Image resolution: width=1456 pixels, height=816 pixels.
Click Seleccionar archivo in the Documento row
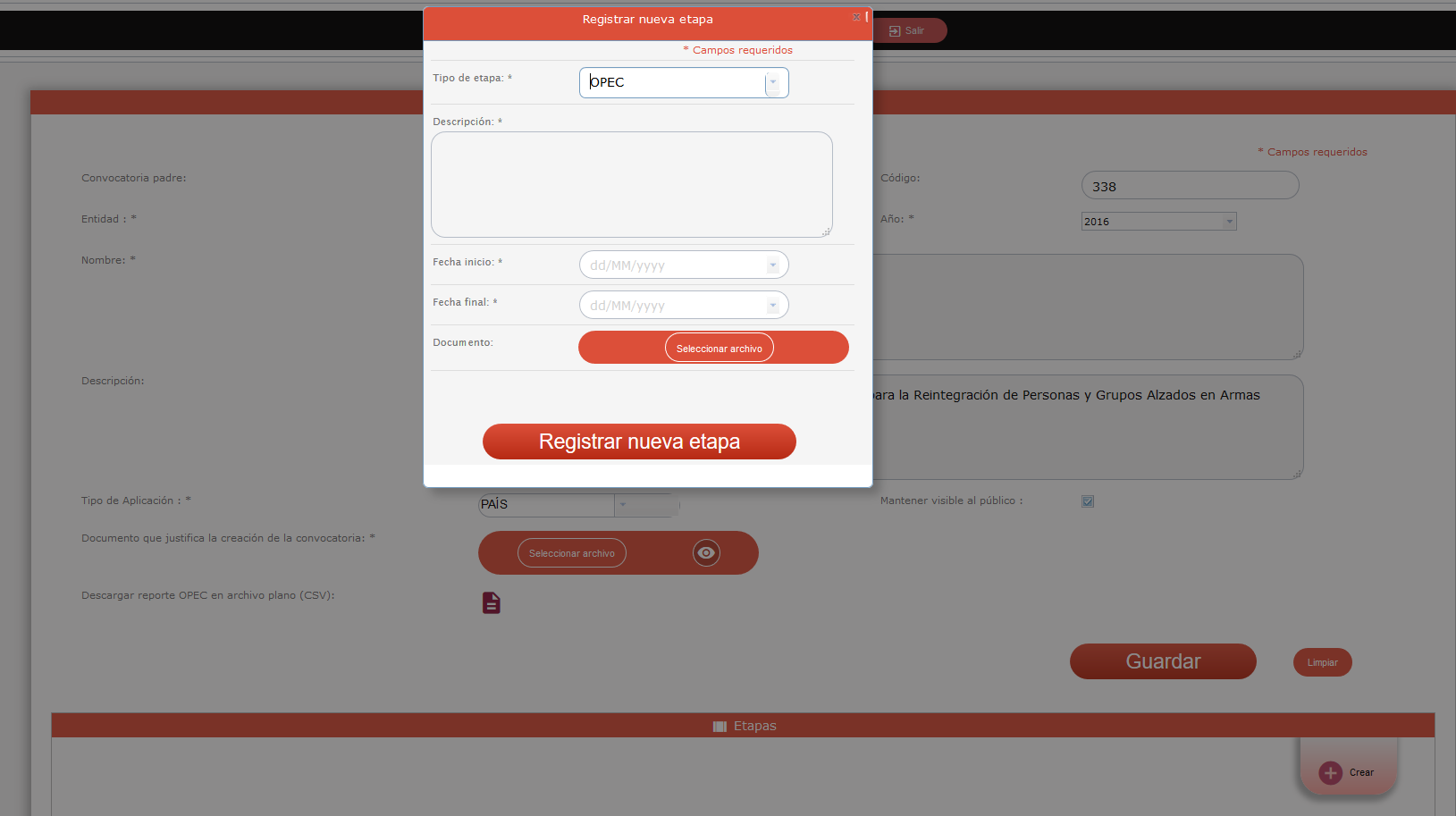point(719,349)
